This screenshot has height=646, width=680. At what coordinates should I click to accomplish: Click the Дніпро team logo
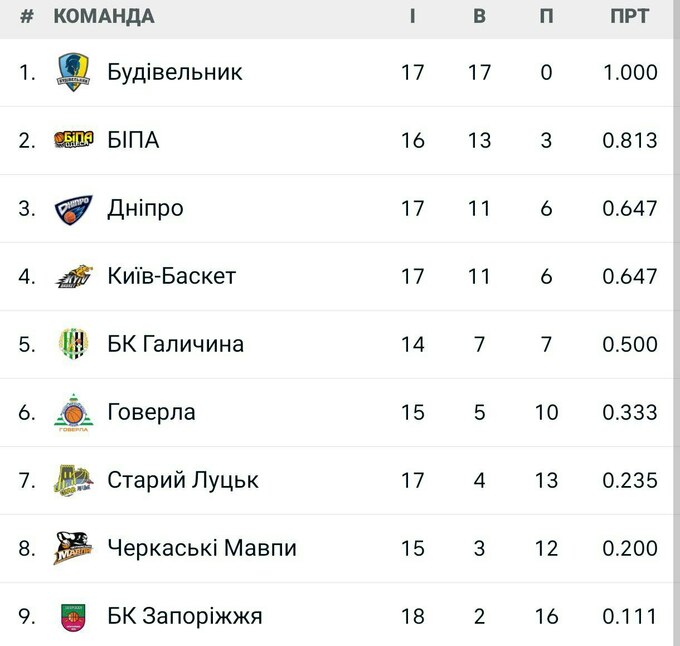pos(73,208)
